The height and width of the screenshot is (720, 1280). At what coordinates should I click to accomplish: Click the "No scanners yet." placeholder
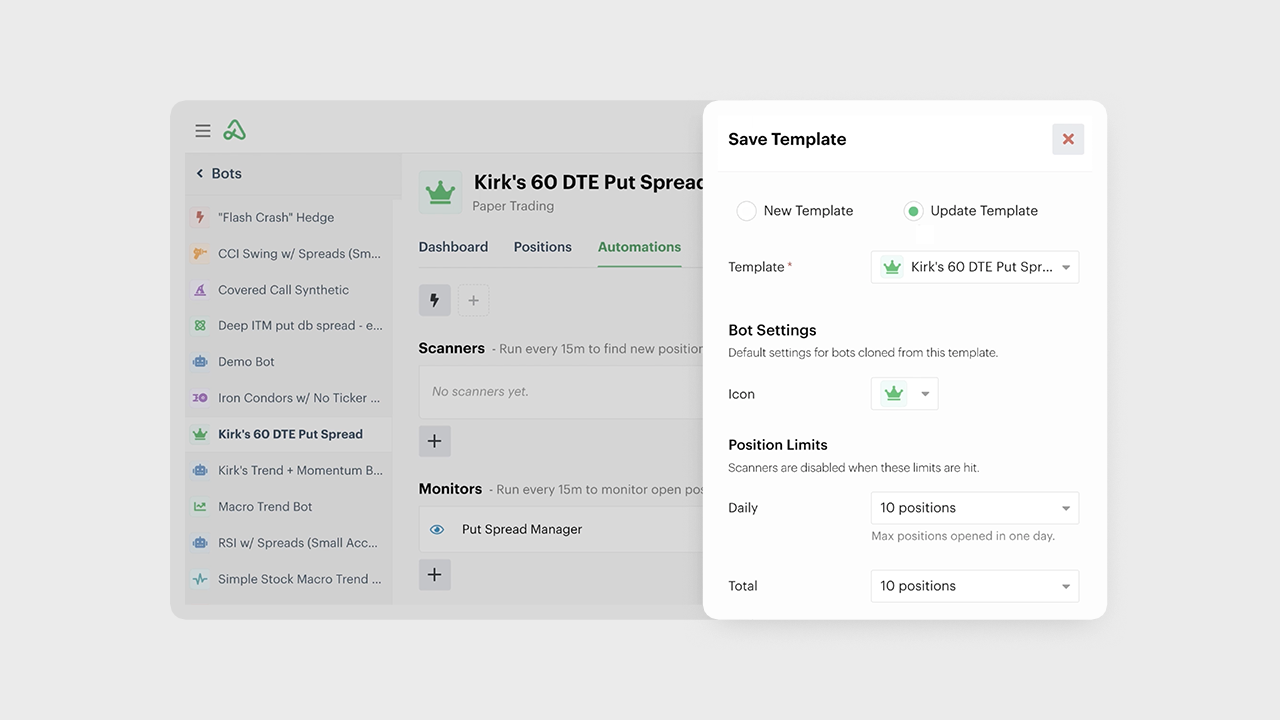480,392
